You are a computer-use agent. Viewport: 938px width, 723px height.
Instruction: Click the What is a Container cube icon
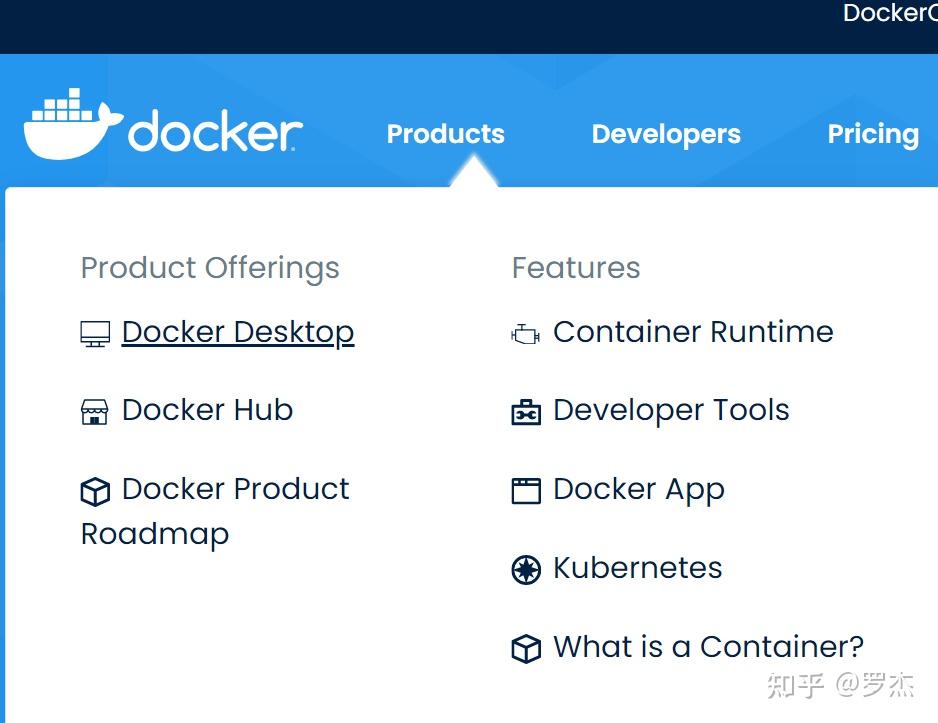click(x=524, y=648)
